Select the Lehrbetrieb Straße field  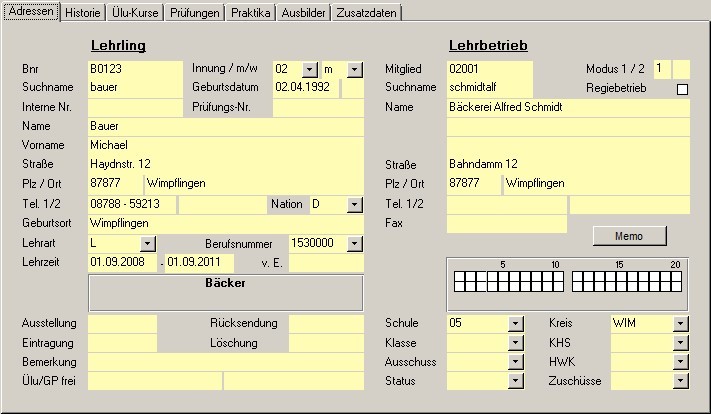[x=567, y=164]
